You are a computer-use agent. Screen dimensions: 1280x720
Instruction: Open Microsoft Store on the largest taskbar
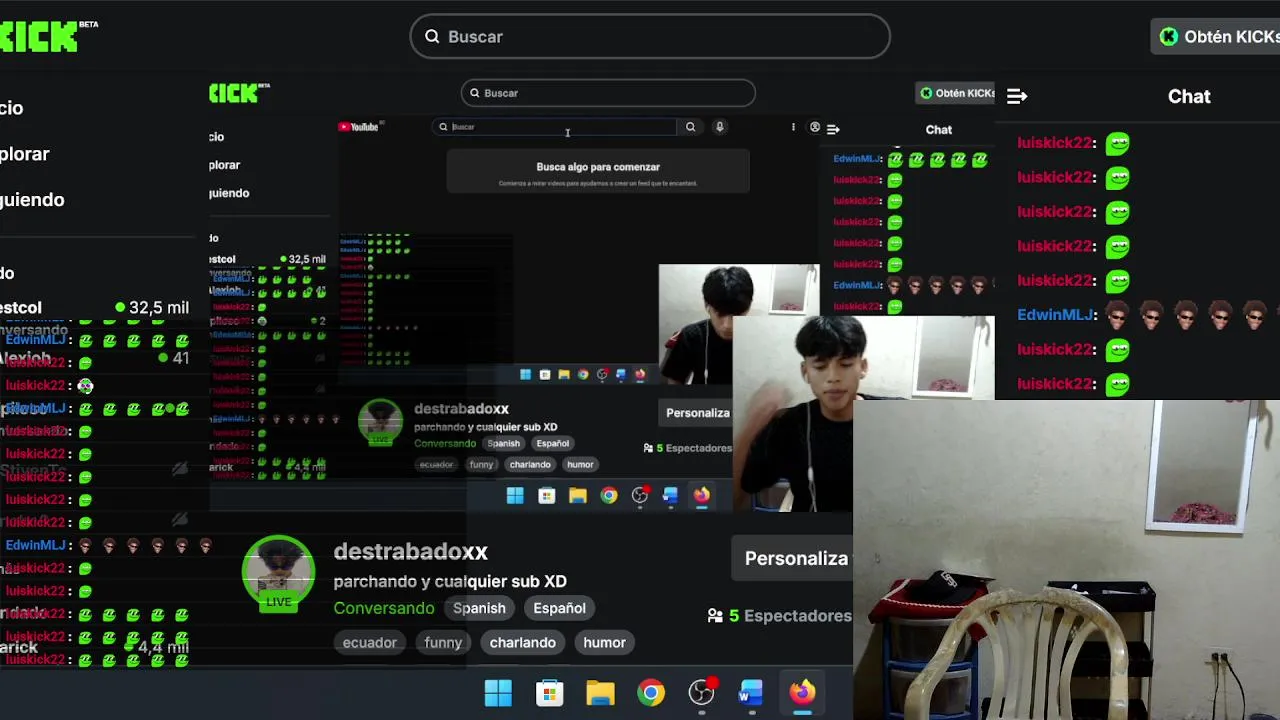[549, 693]
